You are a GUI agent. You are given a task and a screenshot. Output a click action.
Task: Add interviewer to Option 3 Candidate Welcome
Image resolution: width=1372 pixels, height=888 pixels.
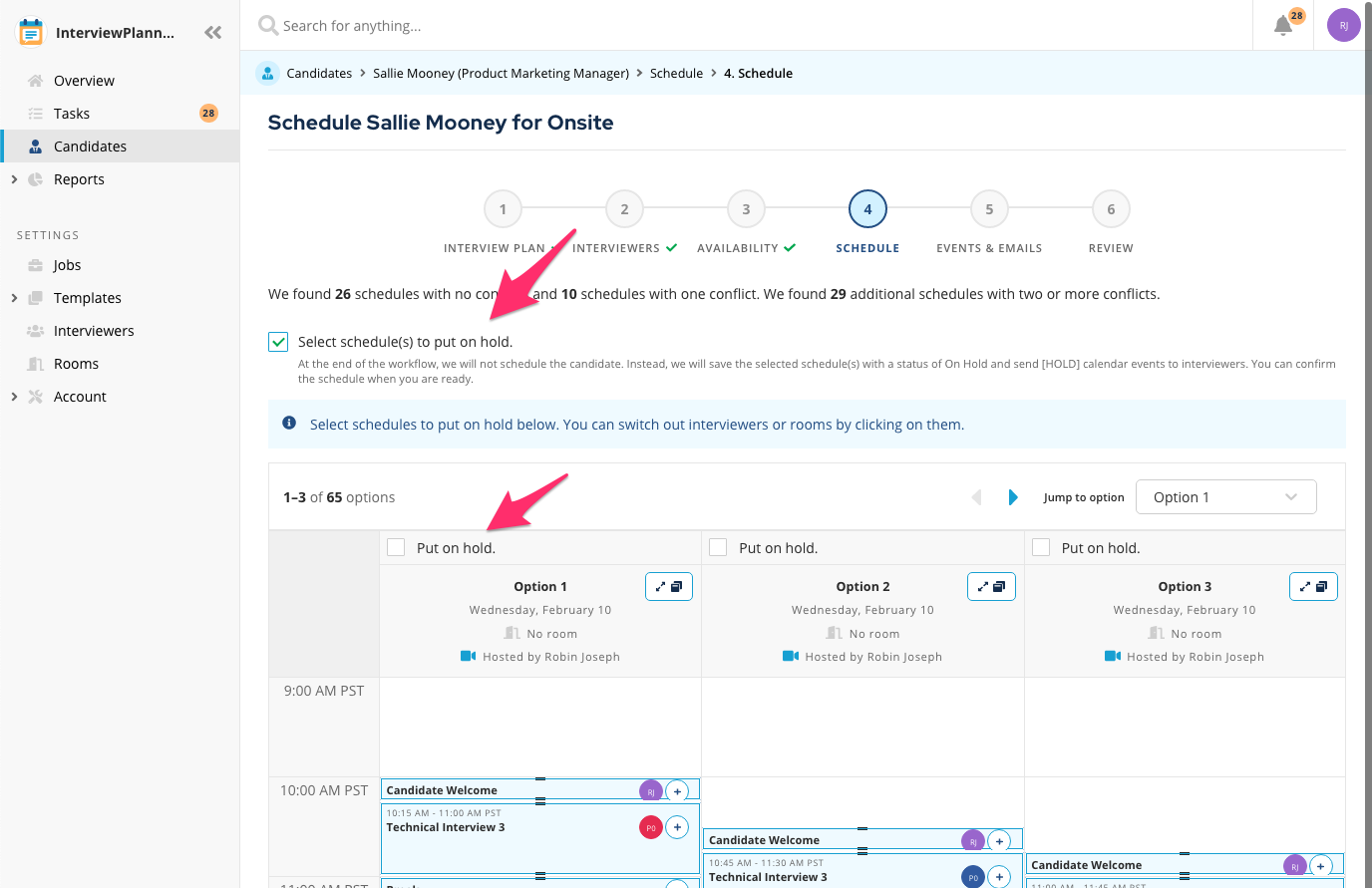[1321, 866]
